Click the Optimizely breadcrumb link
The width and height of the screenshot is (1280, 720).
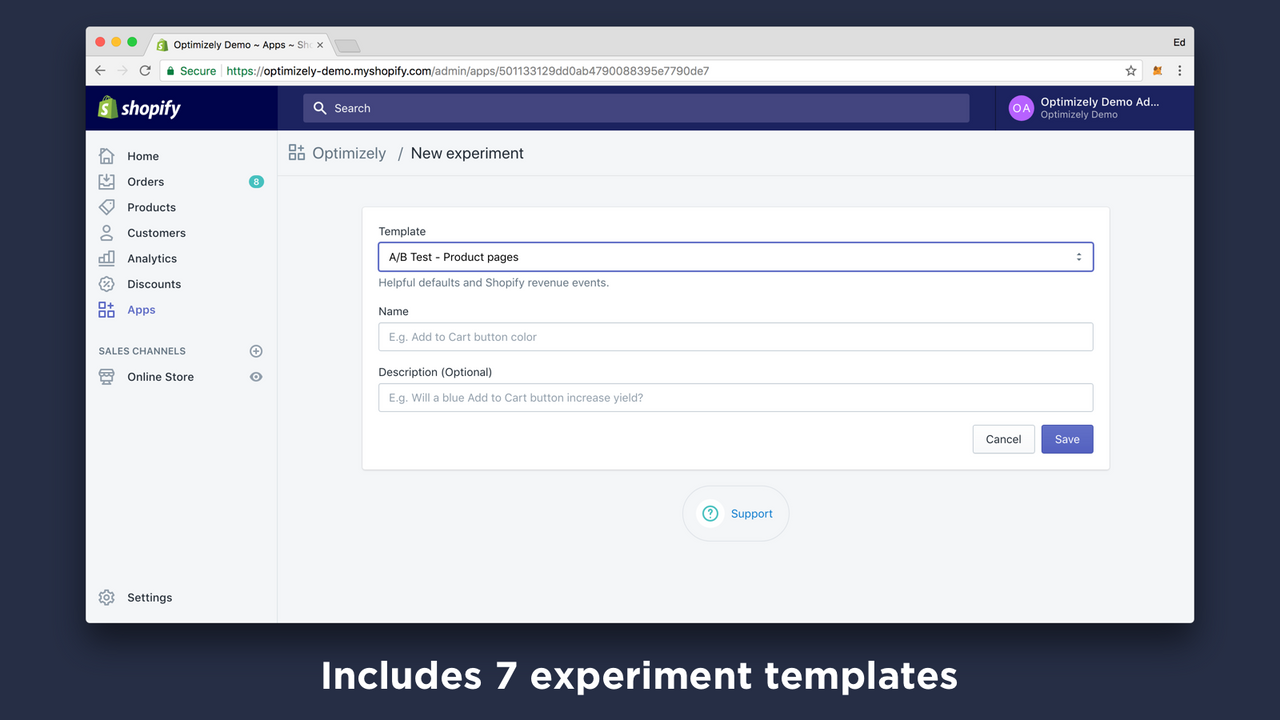coord(347,153)
